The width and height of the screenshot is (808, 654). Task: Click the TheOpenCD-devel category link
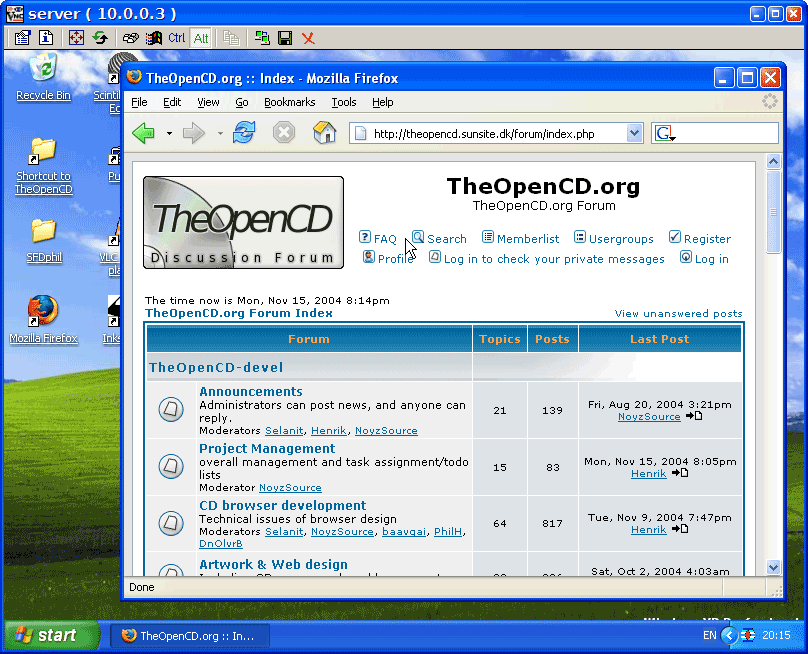(216, 367)
